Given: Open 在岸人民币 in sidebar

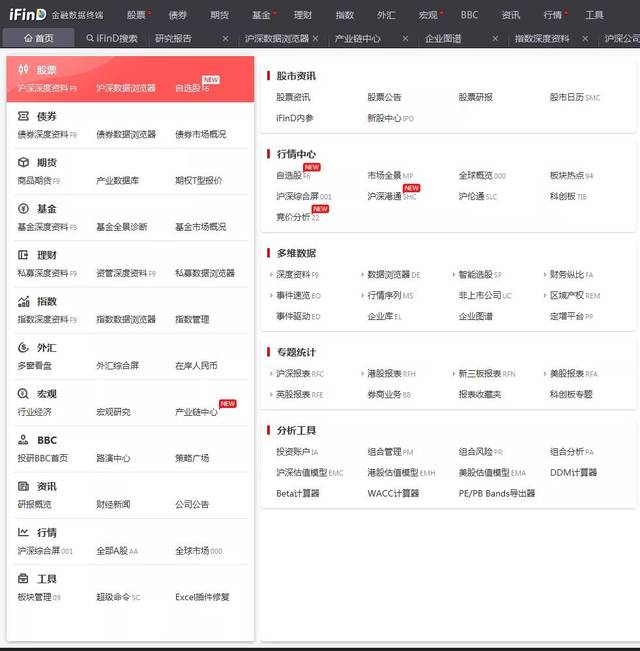Looking at the screenshot, I should pos(196,365).
